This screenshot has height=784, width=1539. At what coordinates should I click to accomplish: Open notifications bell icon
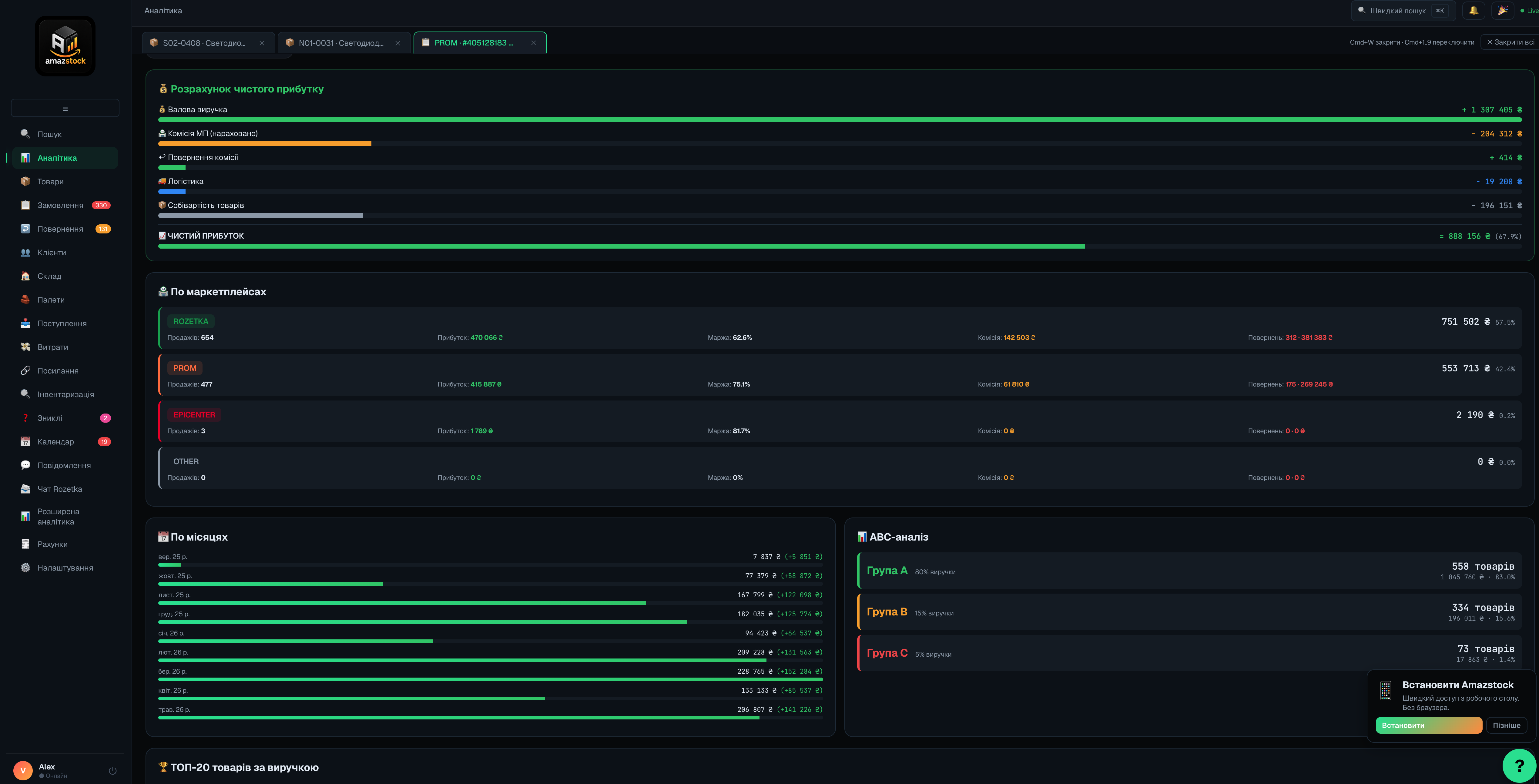(1474, 11)
